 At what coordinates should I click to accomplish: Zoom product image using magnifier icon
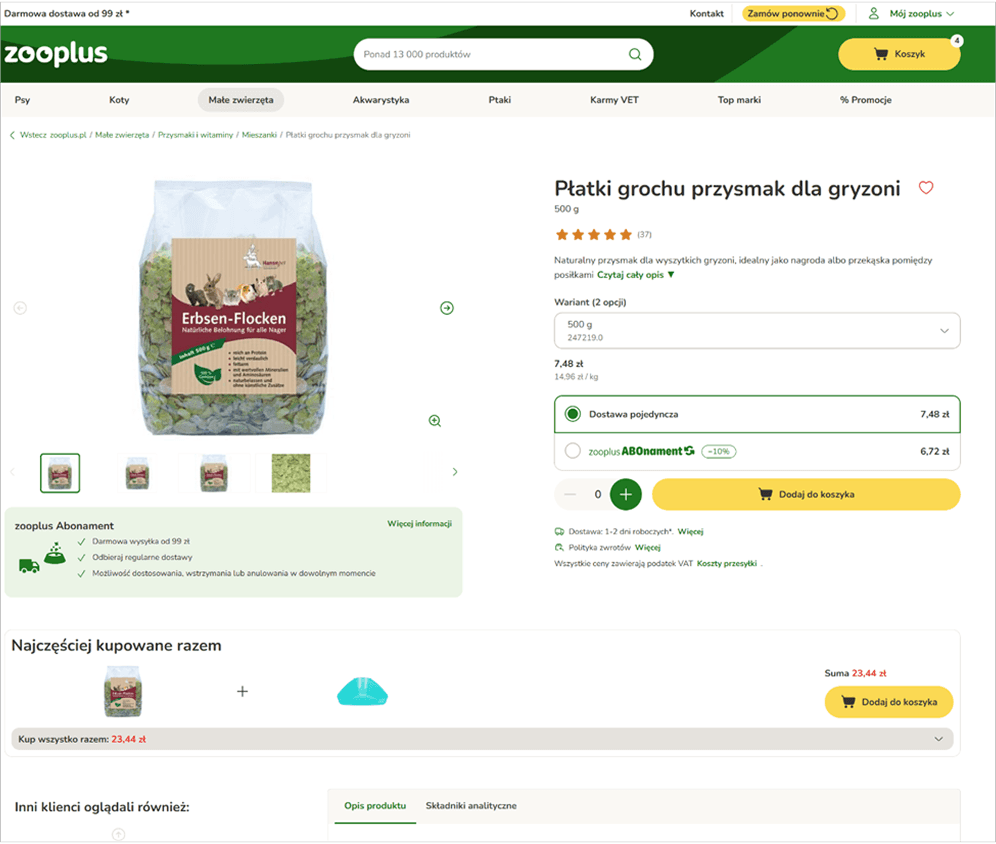[434, 421]
